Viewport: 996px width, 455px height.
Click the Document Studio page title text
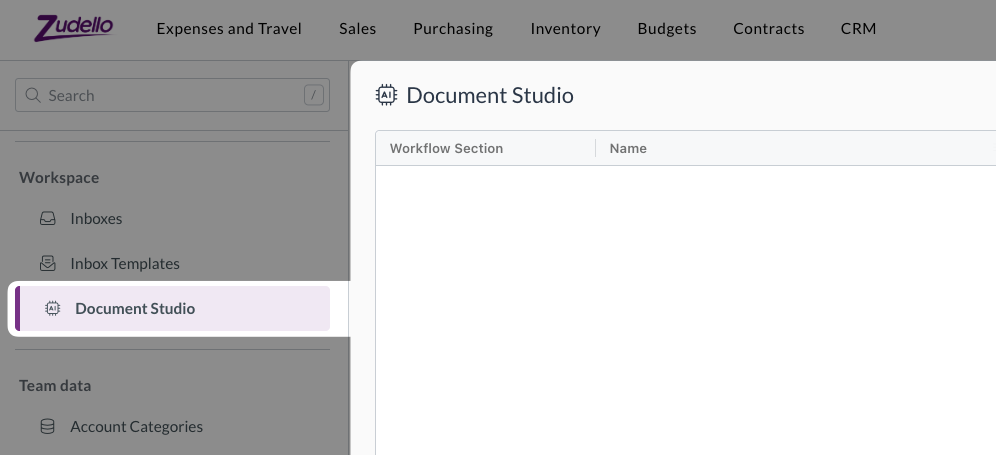pos(490,96)
